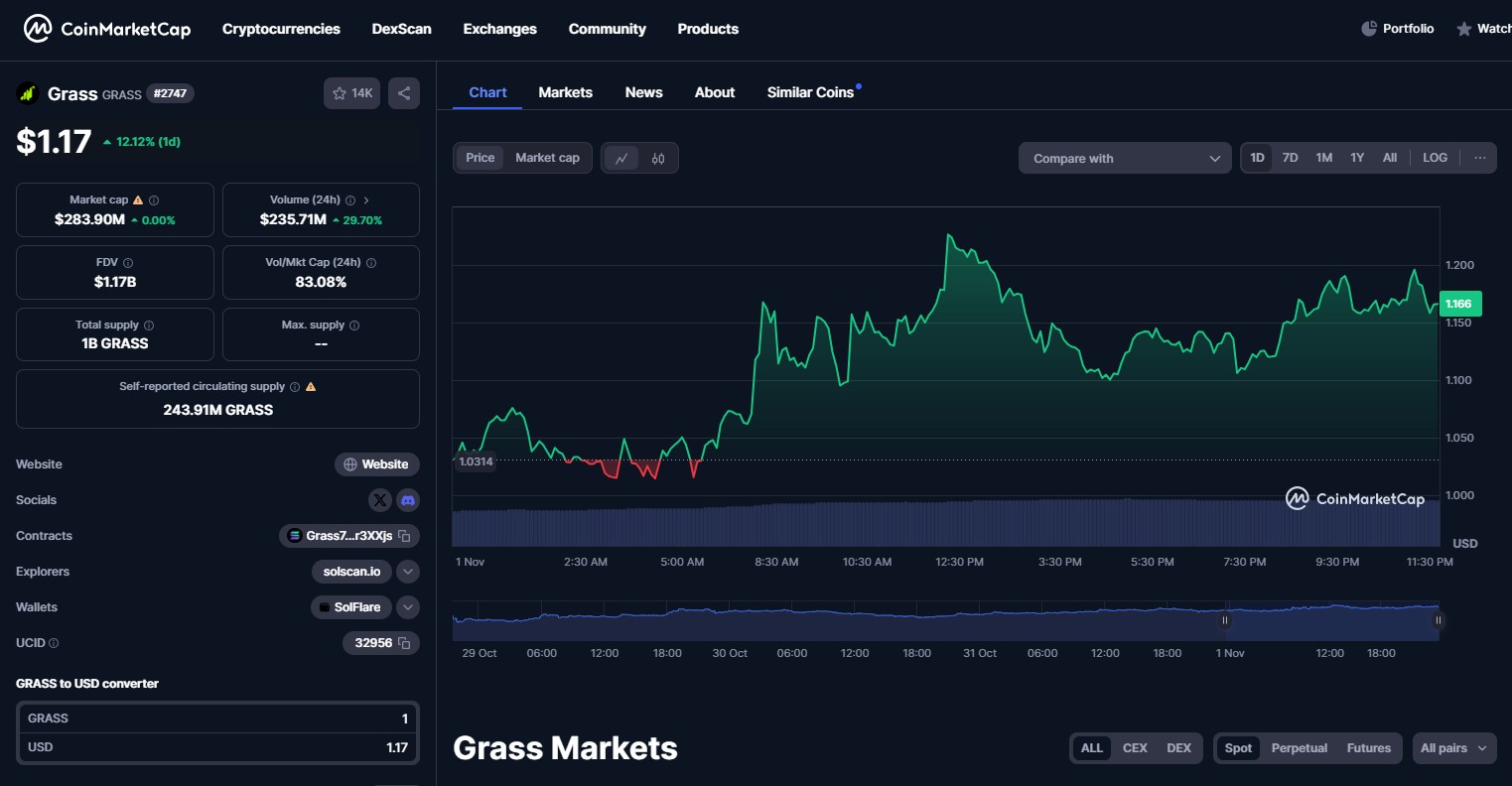Click circulating supply warning triangle

pos(311,387)
